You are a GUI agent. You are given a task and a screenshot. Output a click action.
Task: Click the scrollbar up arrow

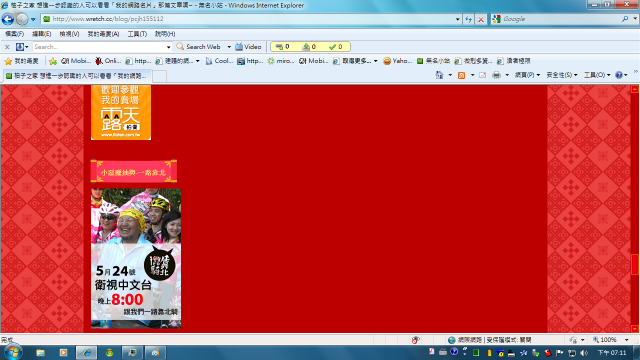coord(635,89)
